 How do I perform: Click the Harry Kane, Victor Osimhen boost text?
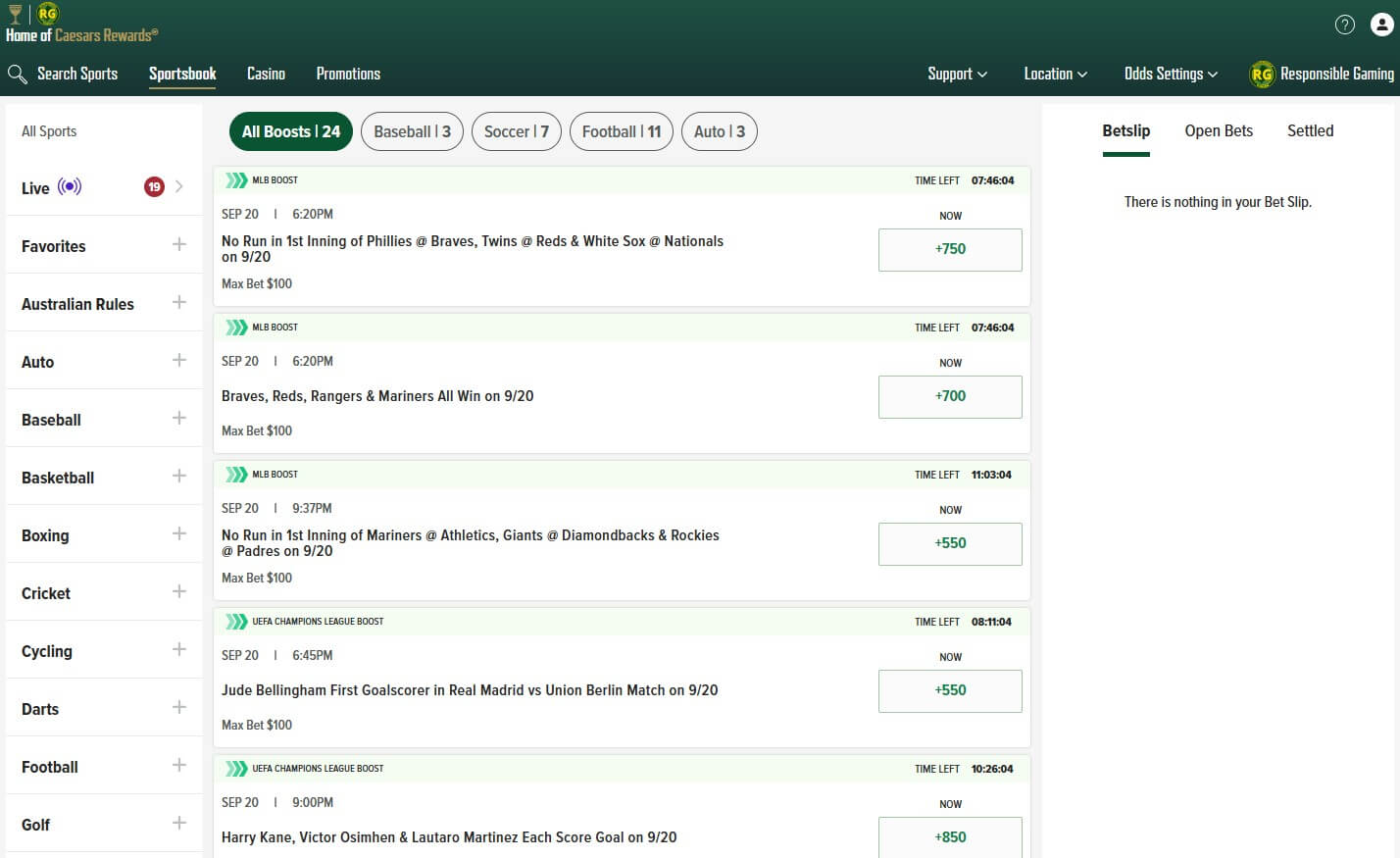click(x=449, y=837)
